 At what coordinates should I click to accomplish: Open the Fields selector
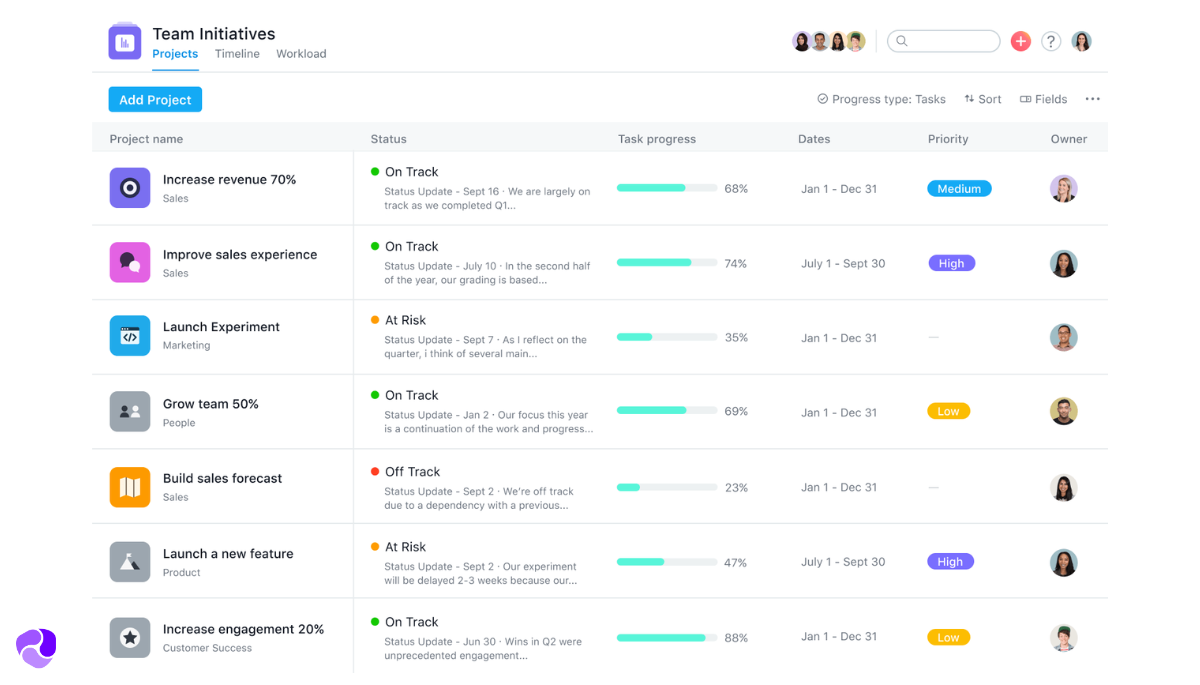(x=1043, y=99)
